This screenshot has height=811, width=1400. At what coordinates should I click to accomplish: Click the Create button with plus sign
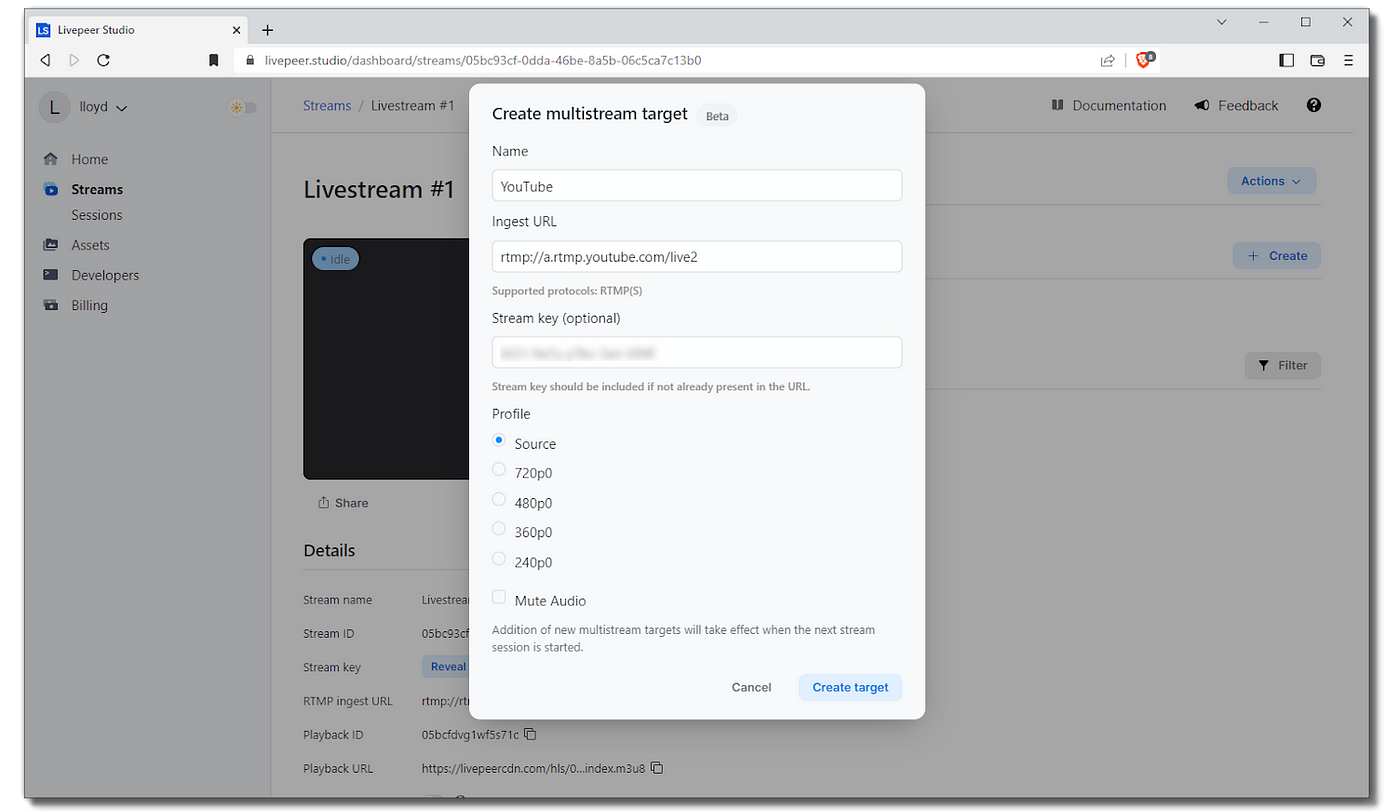(1277, 256)
